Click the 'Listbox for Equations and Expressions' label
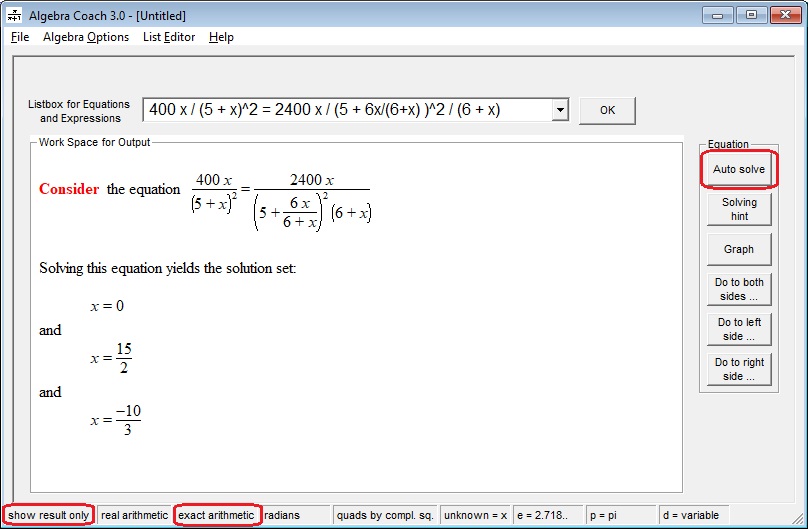The width and height of the screenshot is (808, 529). (79, 111)
